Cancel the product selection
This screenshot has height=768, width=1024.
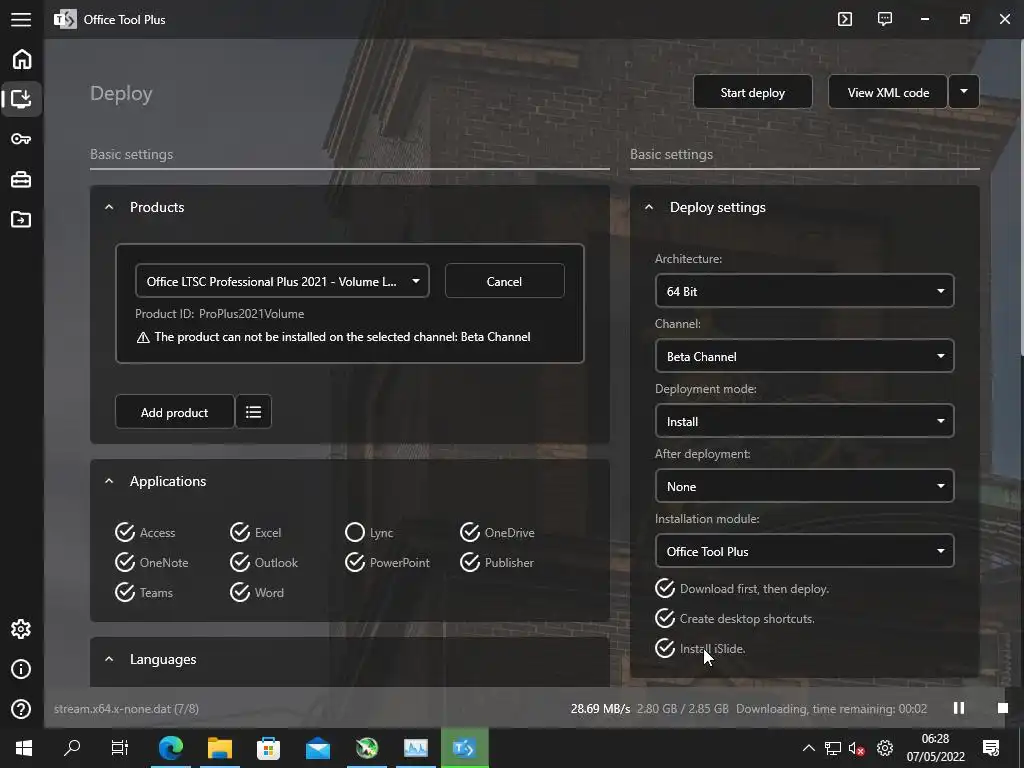[x=504, y=281]
